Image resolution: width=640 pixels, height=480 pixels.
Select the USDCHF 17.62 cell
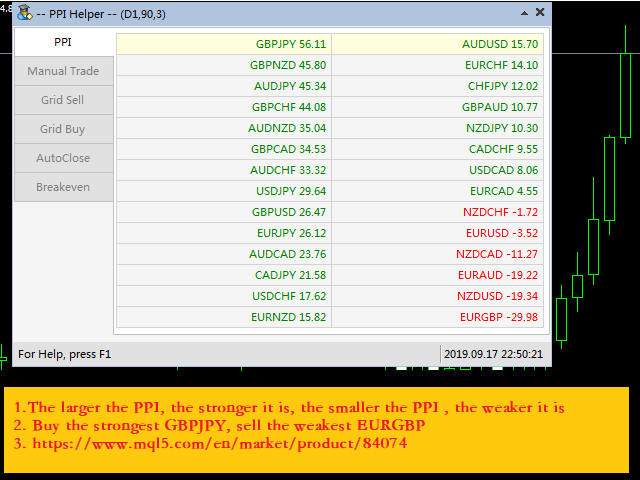224,296
